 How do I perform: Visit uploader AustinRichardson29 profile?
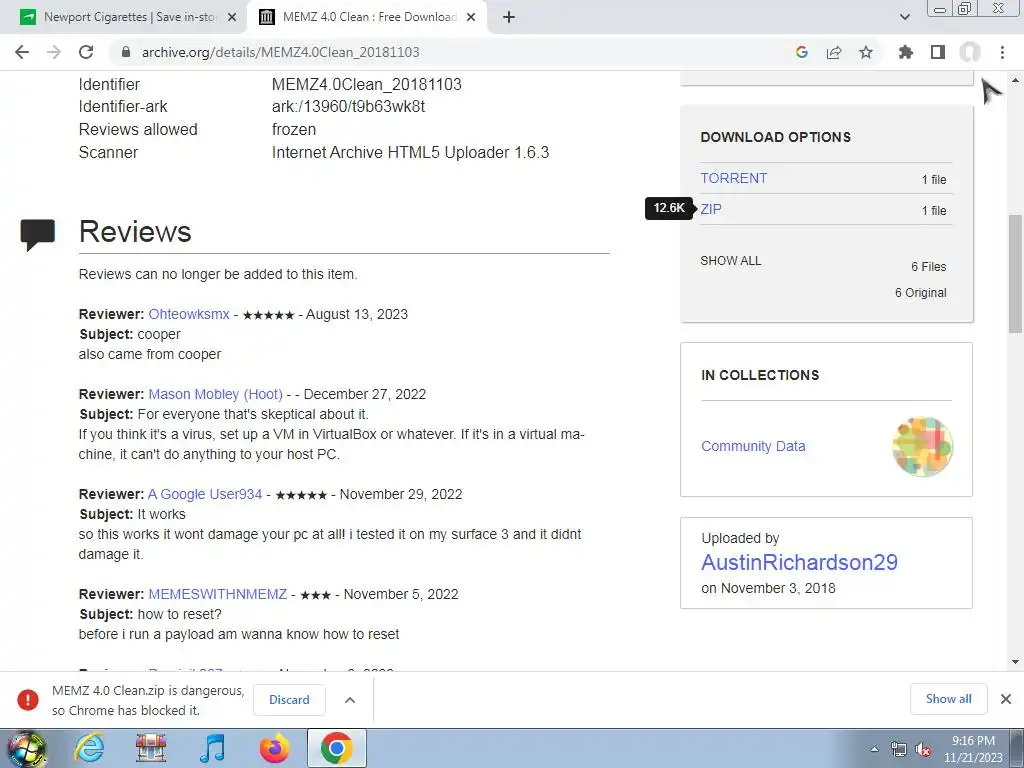pos(799,562)
